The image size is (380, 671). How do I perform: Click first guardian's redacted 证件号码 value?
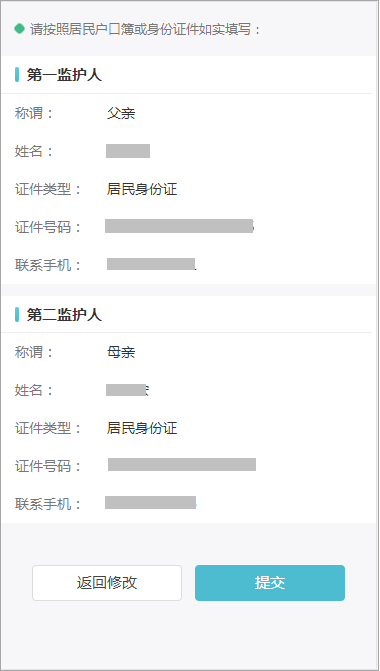point(180,226)
